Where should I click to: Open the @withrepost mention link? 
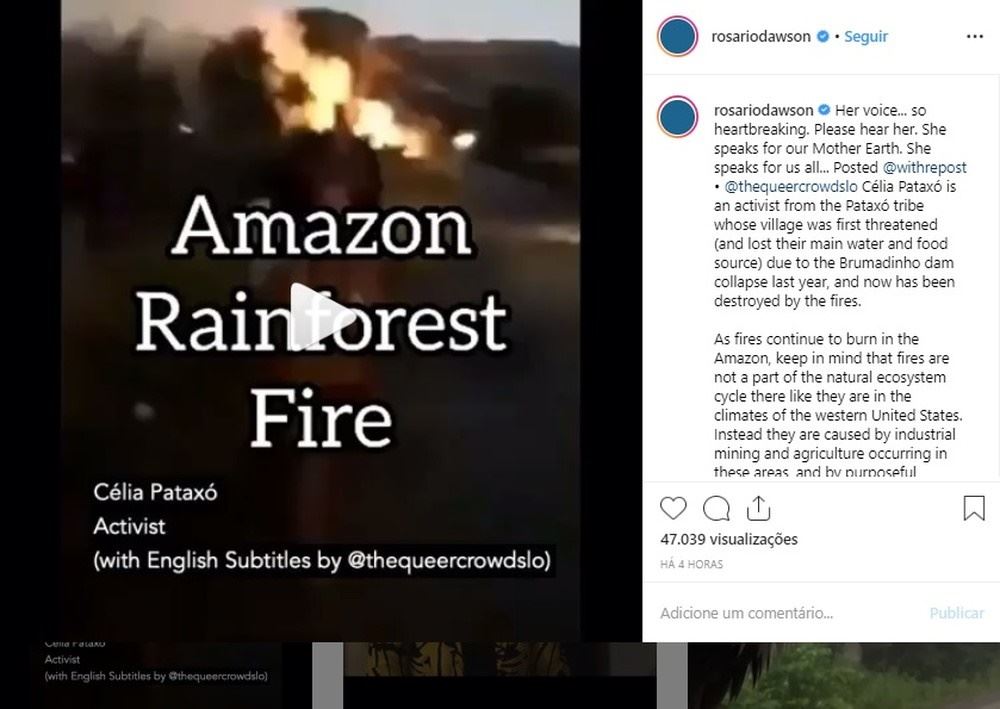click(924, 168)
